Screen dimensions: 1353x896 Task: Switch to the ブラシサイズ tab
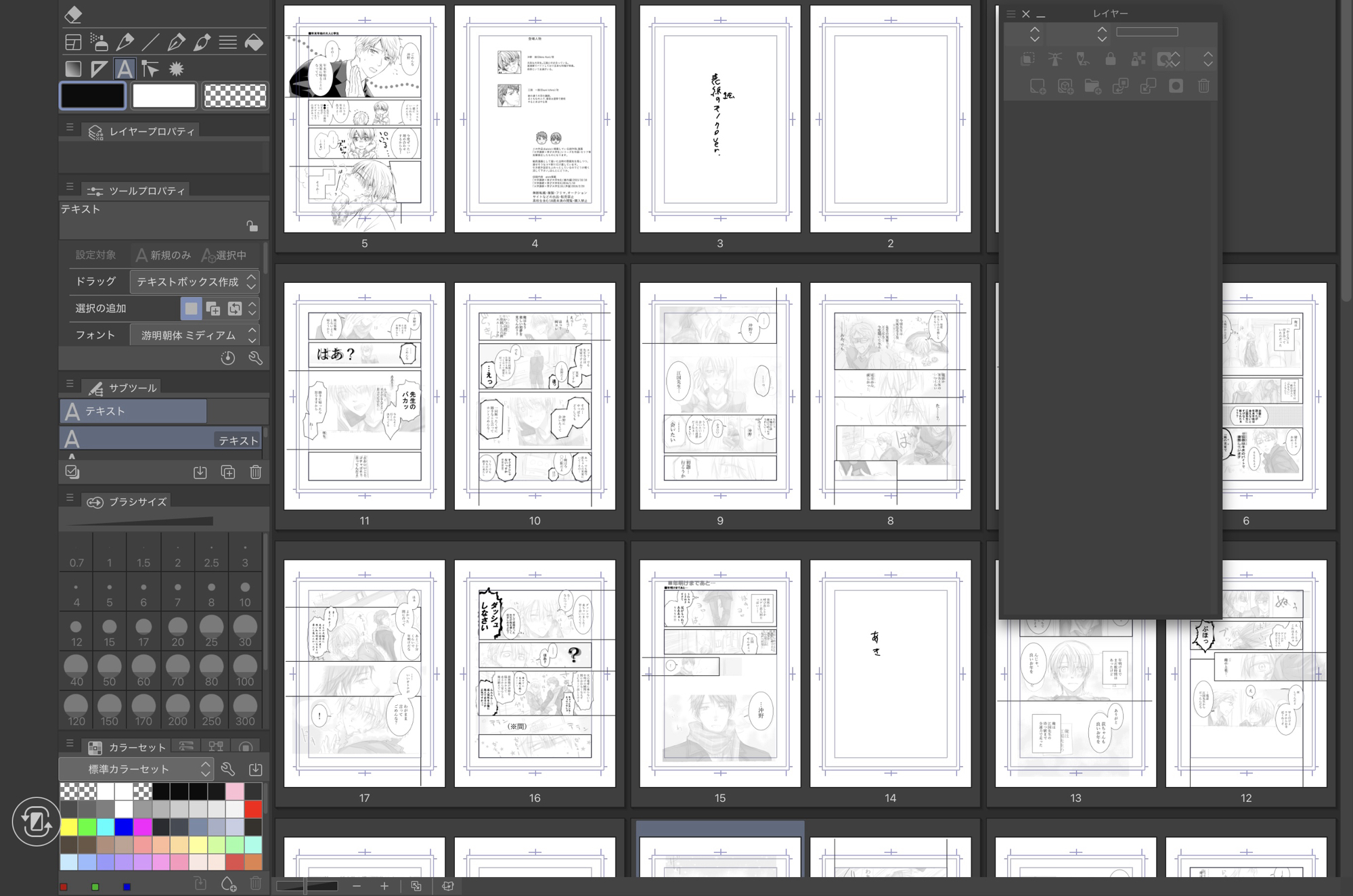[127, 501]
